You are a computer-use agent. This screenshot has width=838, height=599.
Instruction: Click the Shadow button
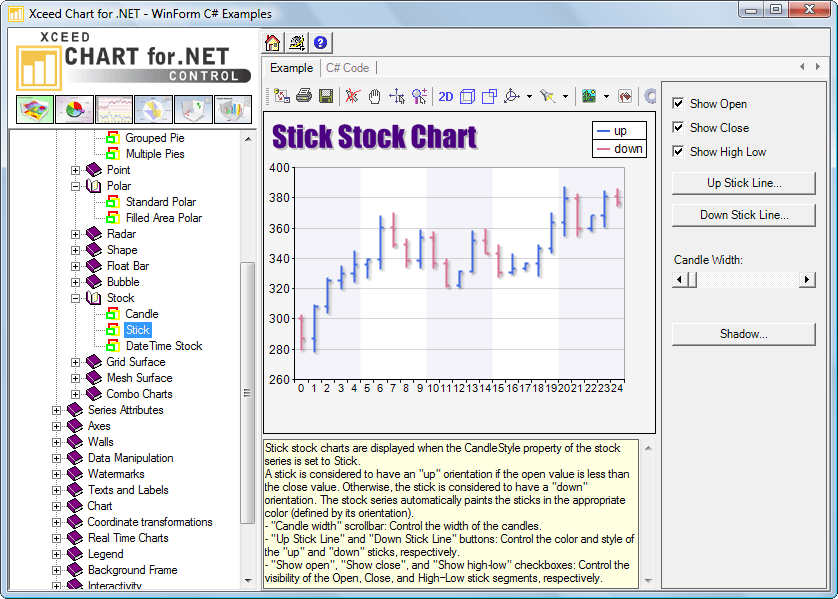pyautogui.click(x=743, y=334)
